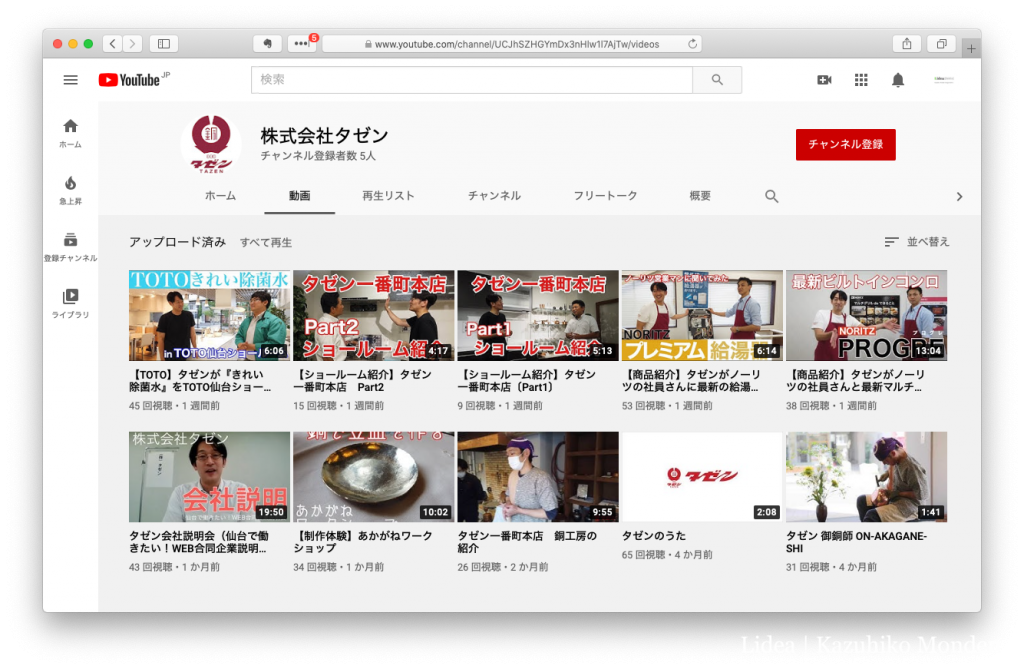The image size is (1024, 669).
Task: Click the YouTube logo
Action: (x=130, y=80)
